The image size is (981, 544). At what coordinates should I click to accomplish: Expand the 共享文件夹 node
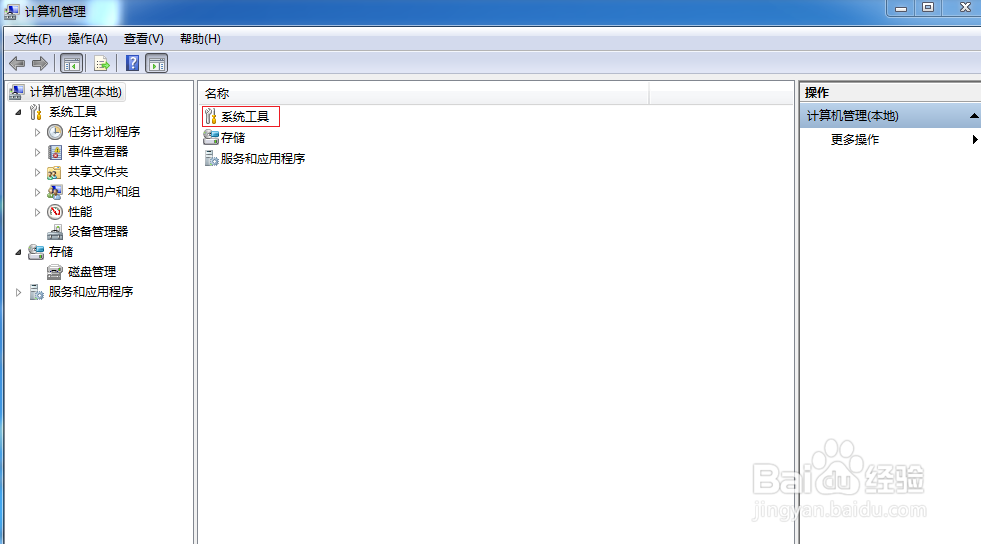[37, 173]
